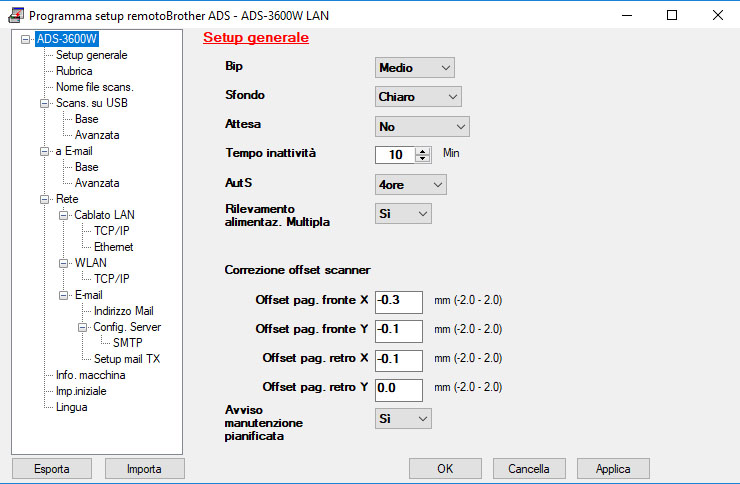Open the SMTP settings tree item
This screenshot has width=740, height=484.
tap(127, 343)
